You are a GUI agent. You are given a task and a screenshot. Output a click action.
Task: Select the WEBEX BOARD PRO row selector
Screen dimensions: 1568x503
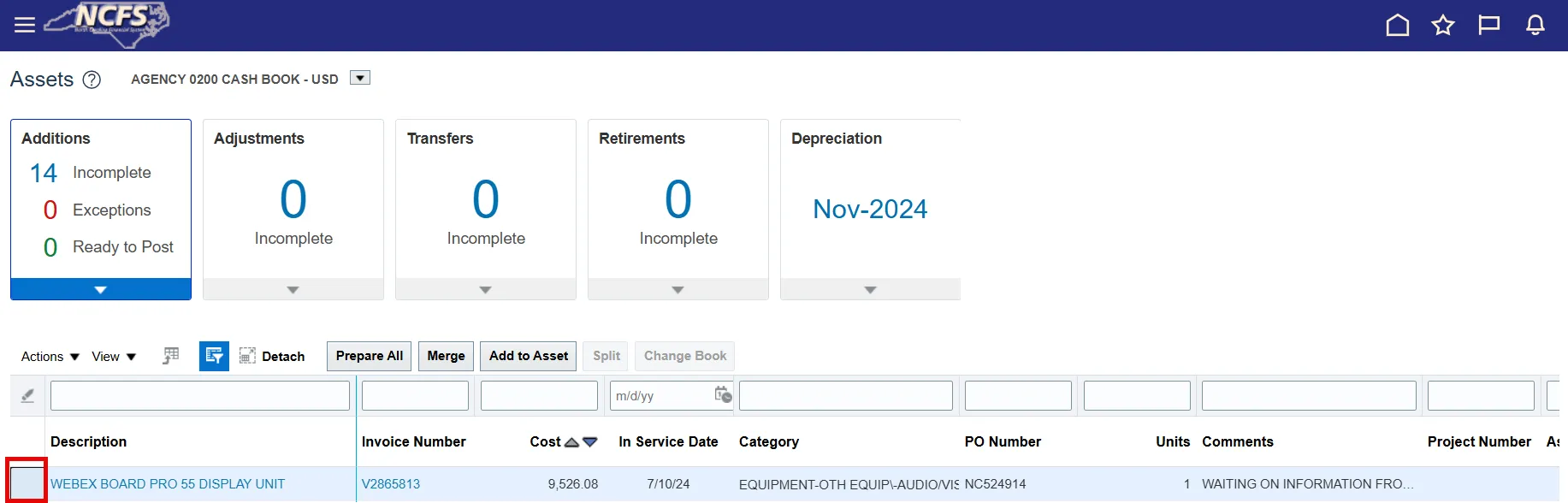(27, 483)
